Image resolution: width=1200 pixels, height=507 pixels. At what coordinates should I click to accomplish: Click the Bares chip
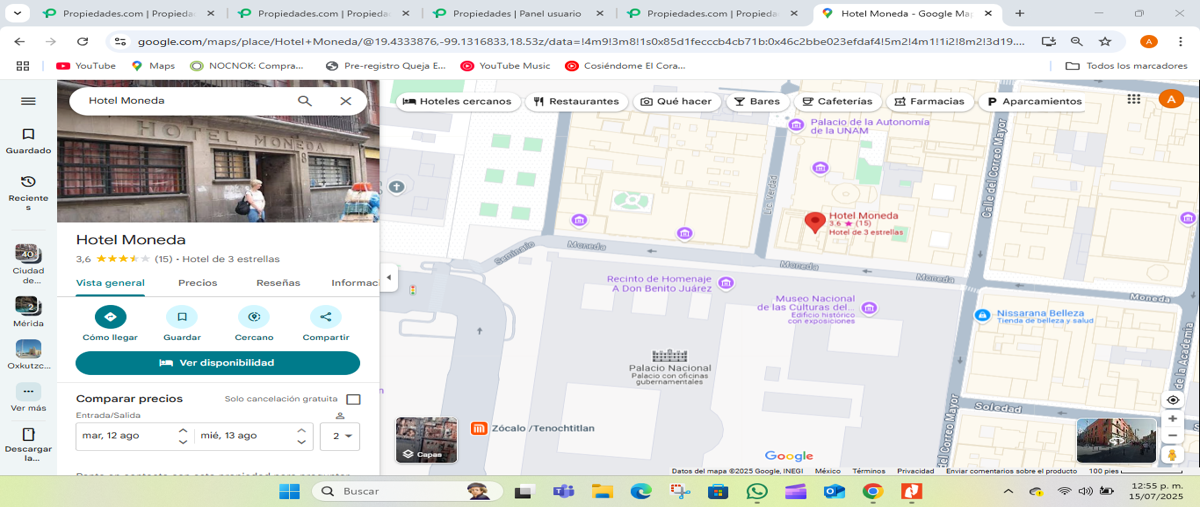[x=756, y=101]
